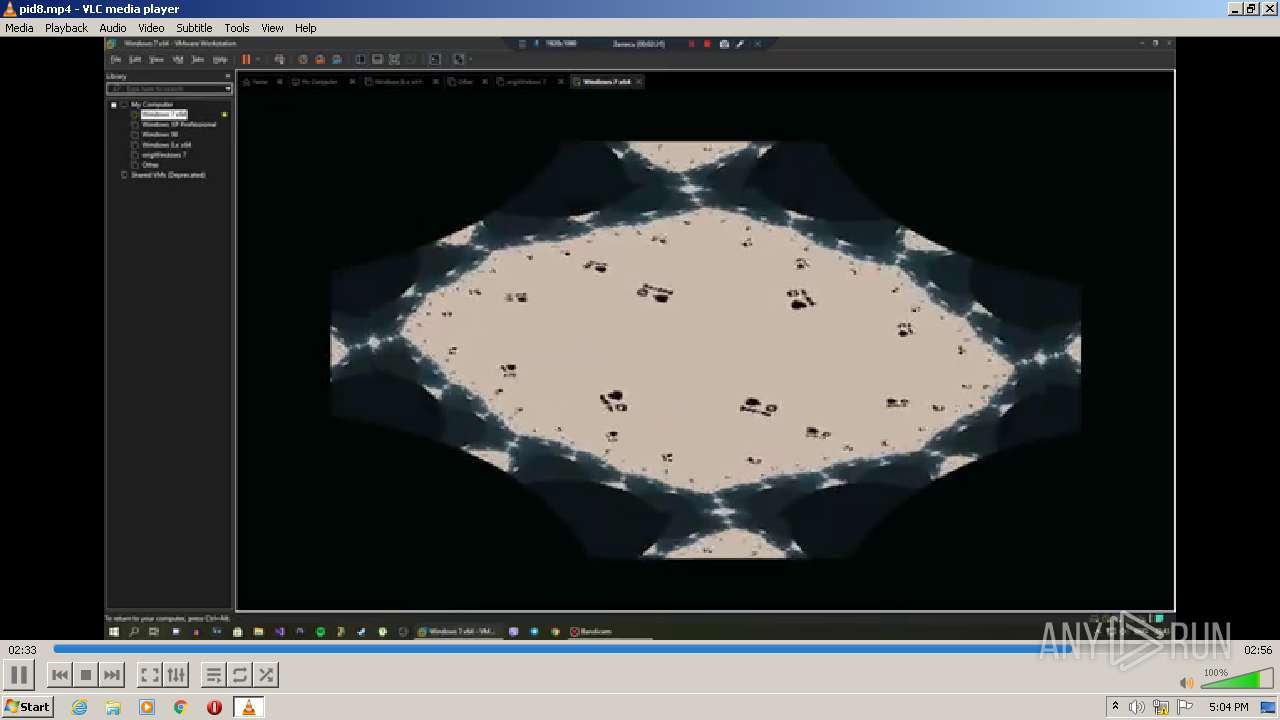Open the Video menu
Screen dimensions: 1280x720
[151, 28]
